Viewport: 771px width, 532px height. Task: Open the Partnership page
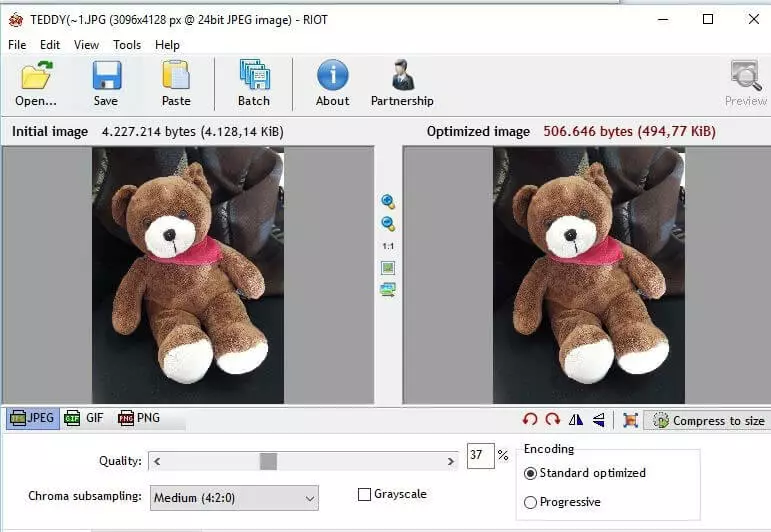[402, 84]
